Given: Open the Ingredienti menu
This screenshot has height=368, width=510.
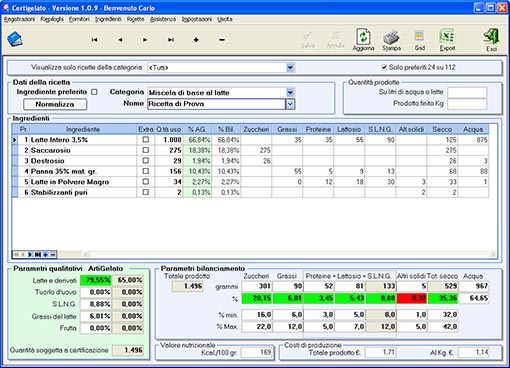Looking at the screenshot, I should 108,19.
